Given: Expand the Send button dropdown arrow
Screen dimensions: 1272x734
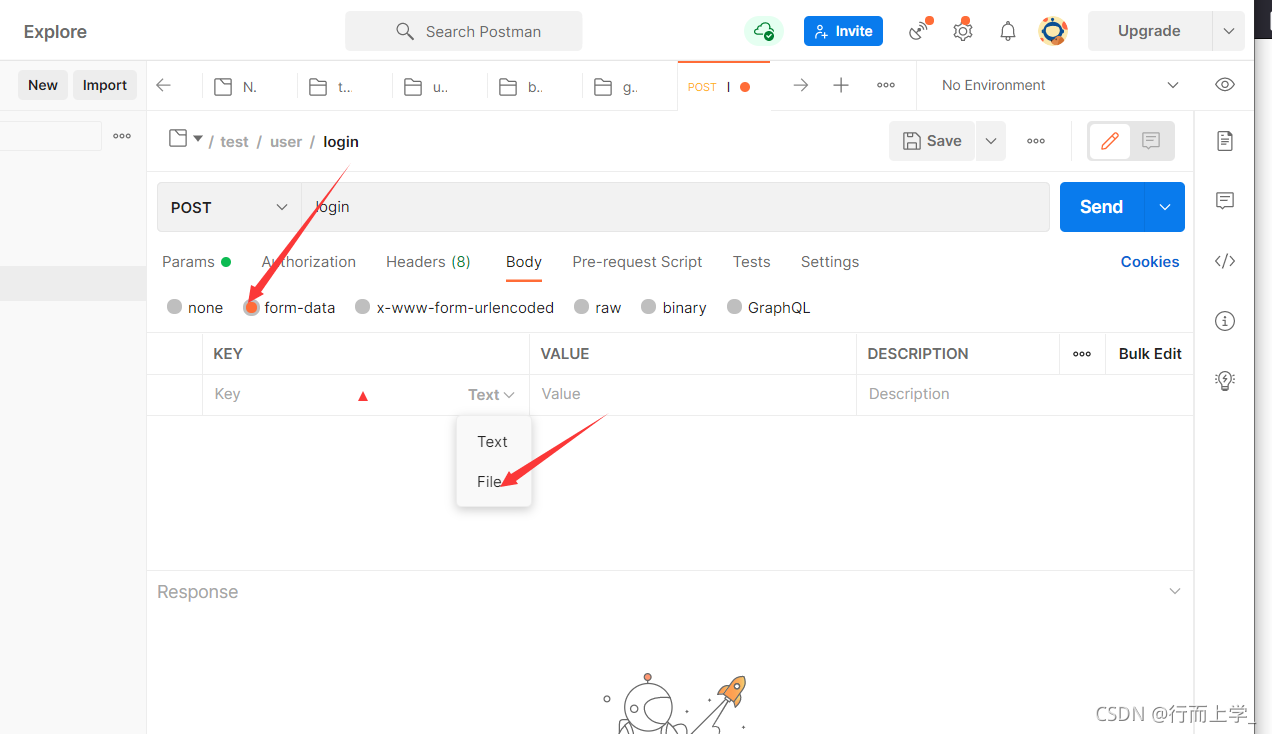Looking at the screenshot, I should pyautogui.click(x=1164, y=207).
